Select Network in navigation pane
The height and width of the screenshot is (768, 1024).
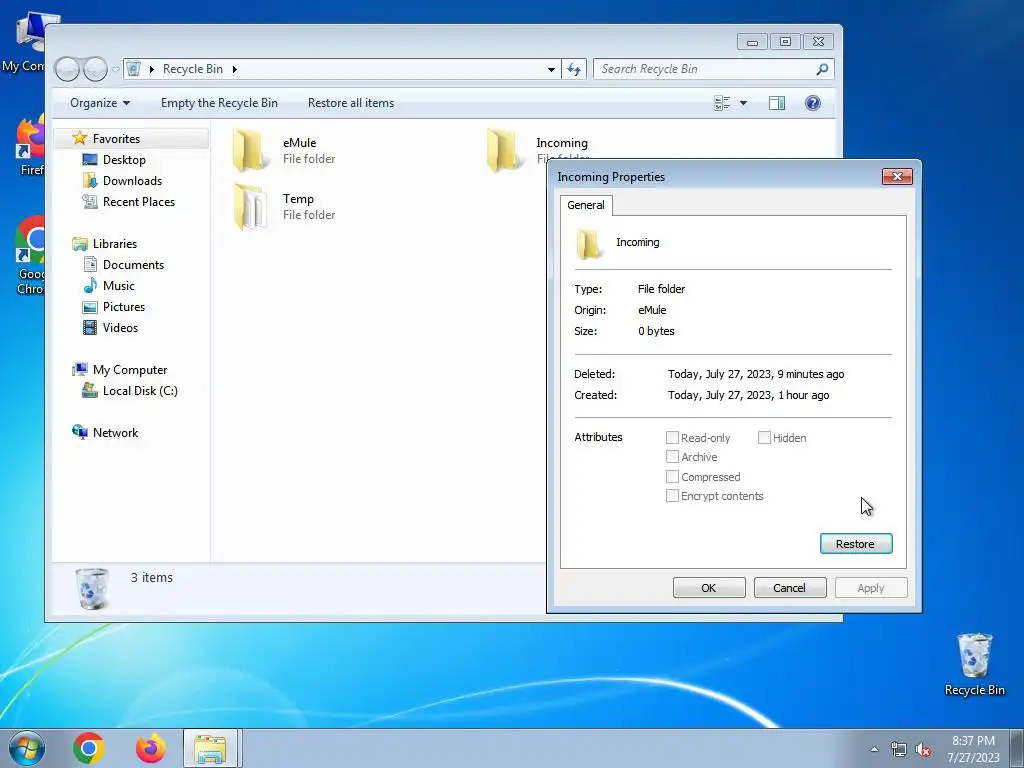click(x=105, y=432)
